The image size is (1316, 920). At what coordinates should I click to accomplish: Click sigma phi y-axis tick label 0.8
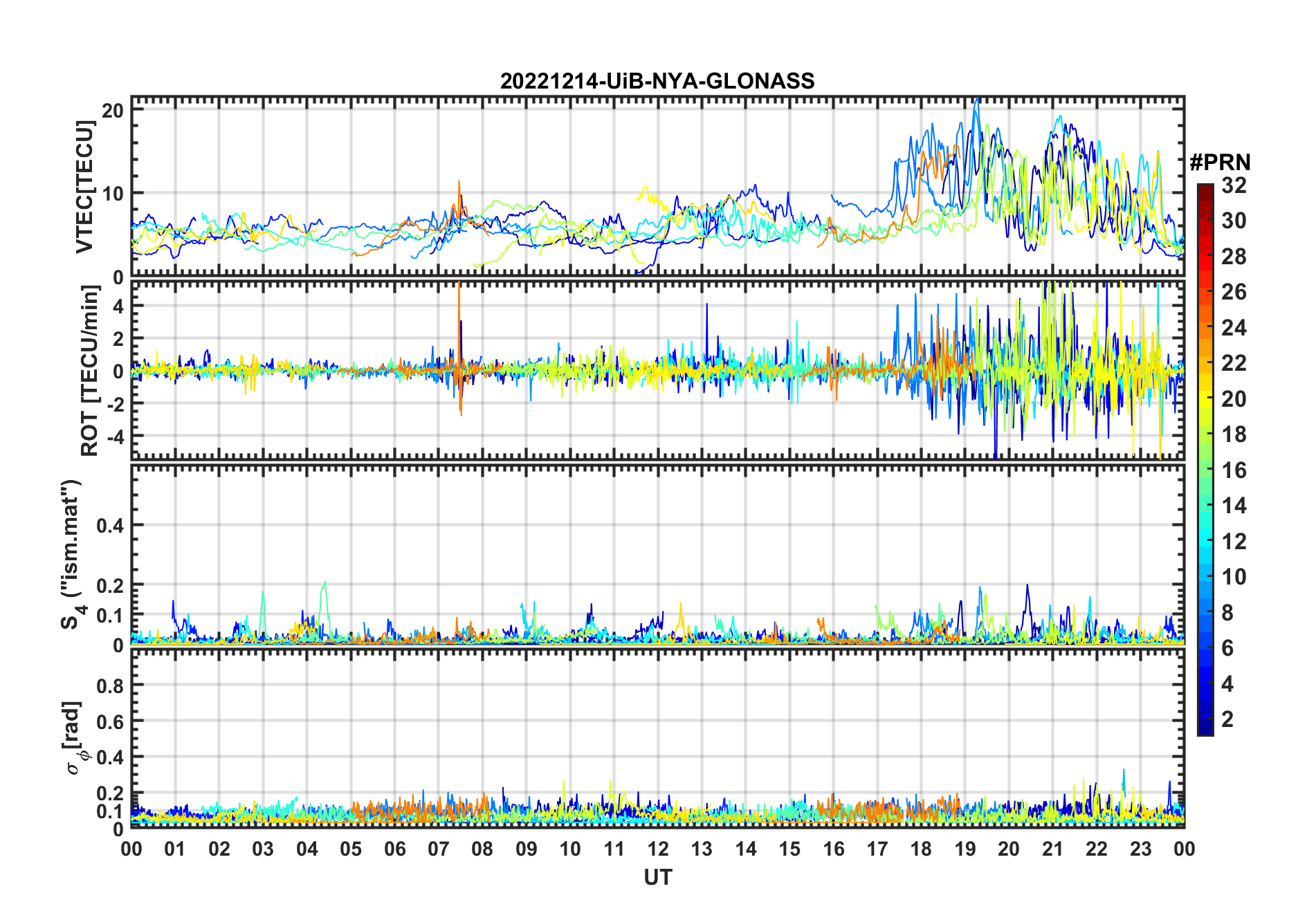[111, 686]
